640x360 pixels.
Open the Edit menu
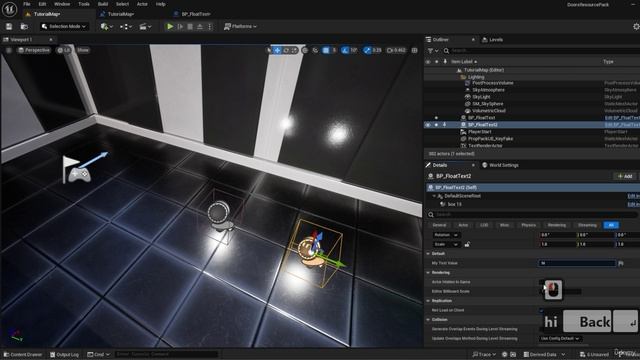(x=42, y=4)
